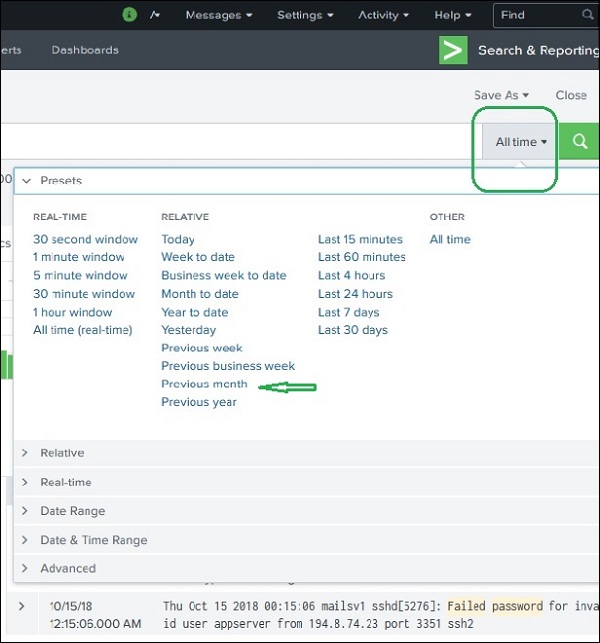Click the activity monitor icon in top bar
Screen dimensions: 600x643
155,15
